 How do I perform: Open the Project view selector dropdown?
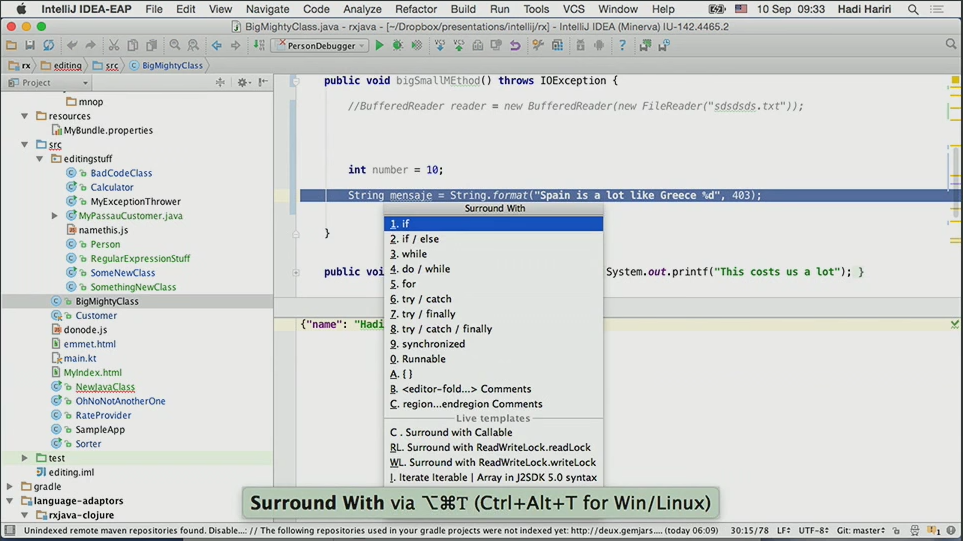coord(49,82)
